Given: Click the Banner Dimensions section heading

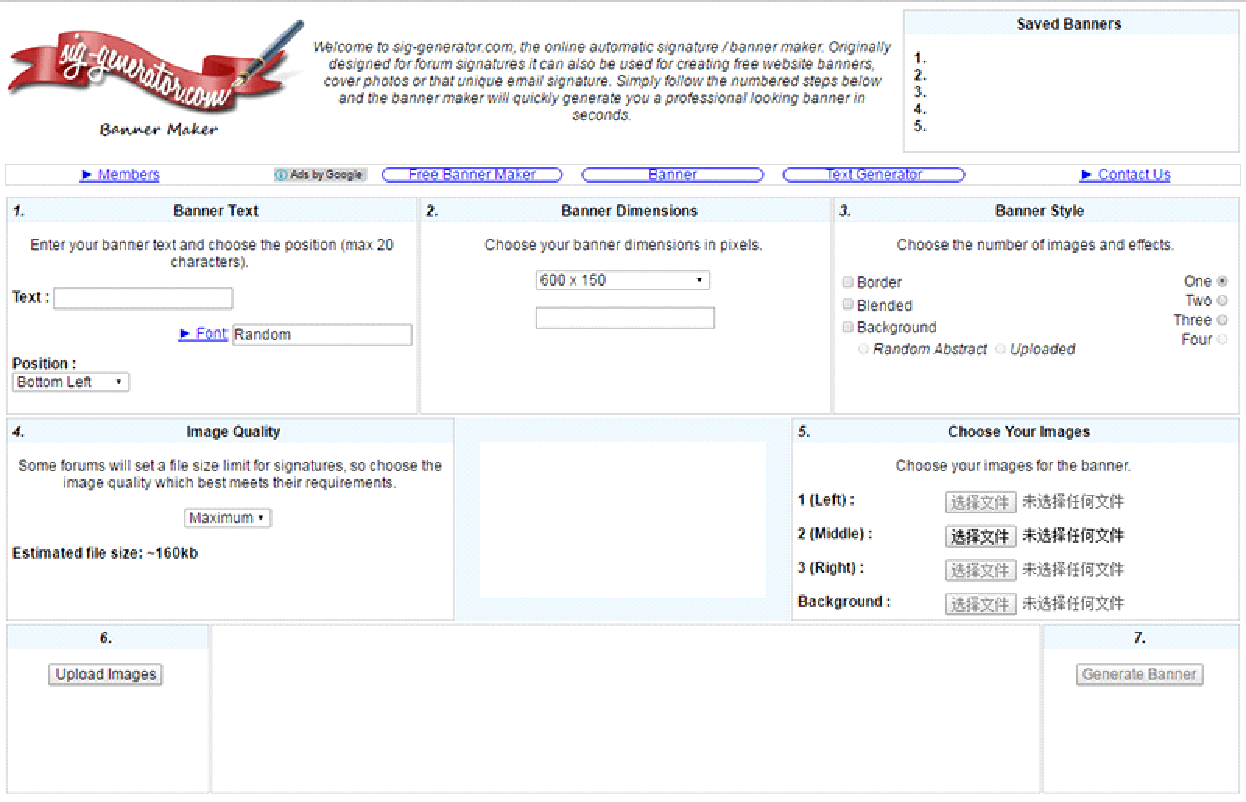Looking at the screenshot, I should pyautogui.click(x=630, y=211).
